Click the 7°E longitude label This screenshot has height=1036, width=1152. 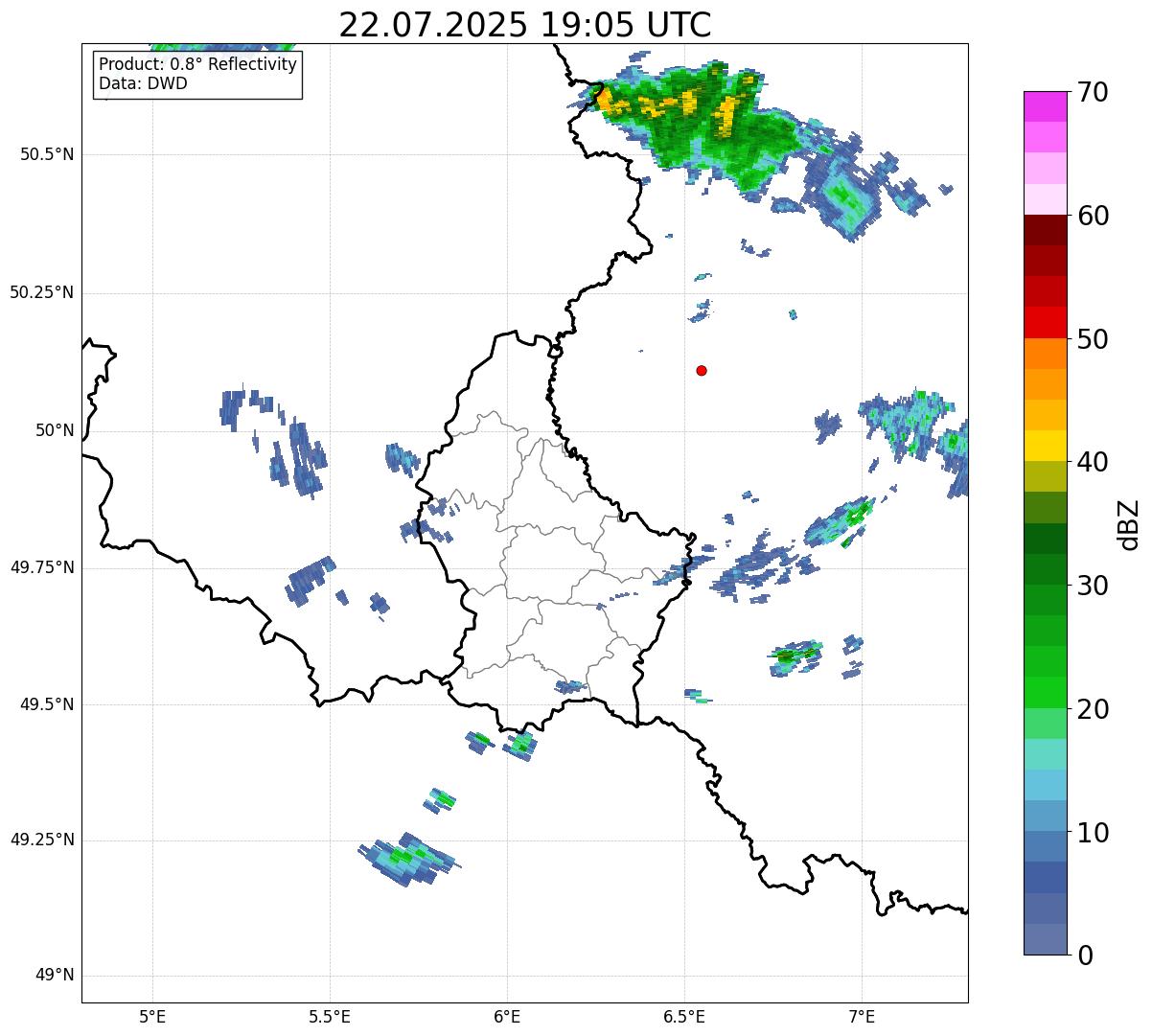[862, 1016]
